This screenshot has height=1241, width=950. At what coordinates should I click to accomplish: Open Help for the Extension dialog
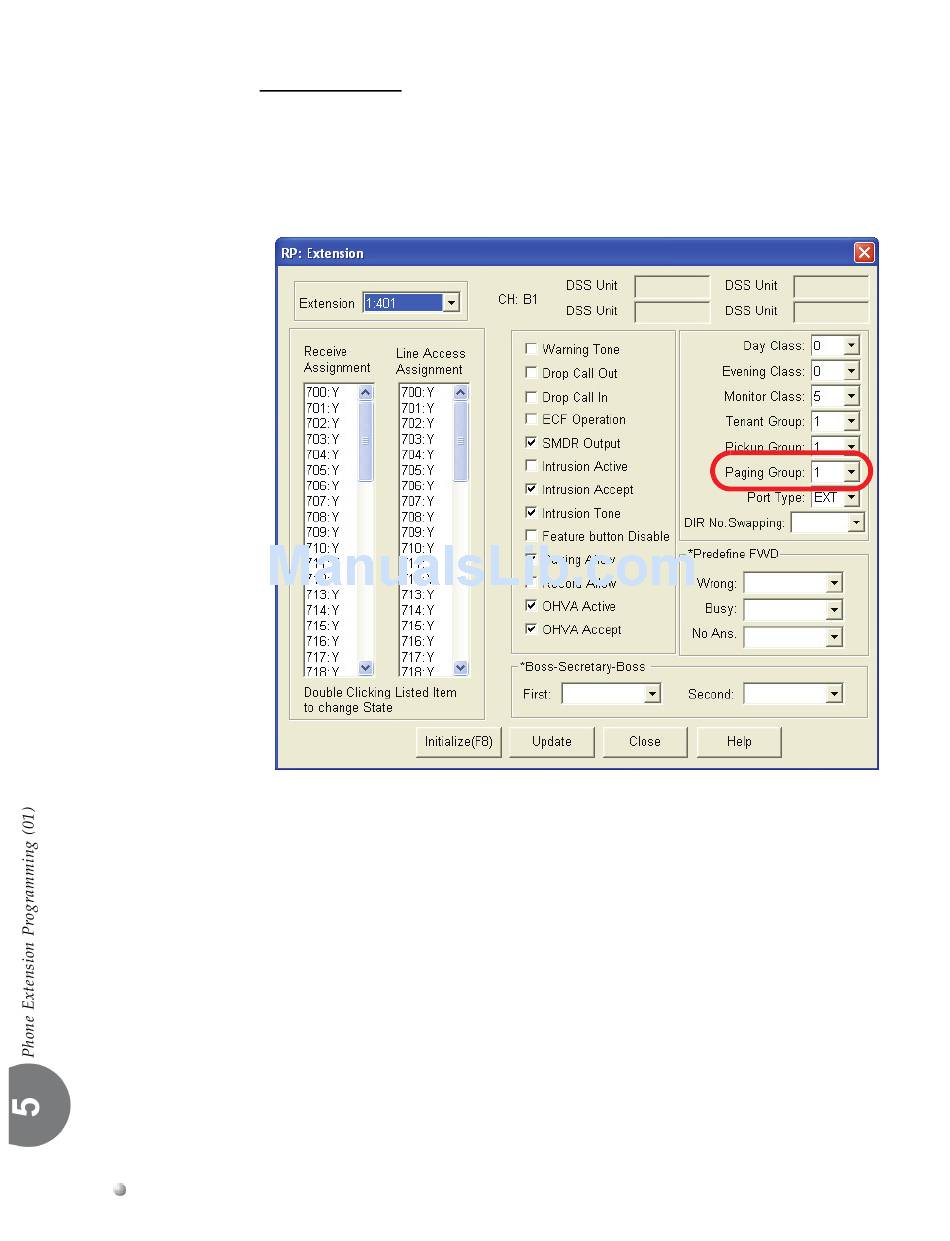click(739, 742)
